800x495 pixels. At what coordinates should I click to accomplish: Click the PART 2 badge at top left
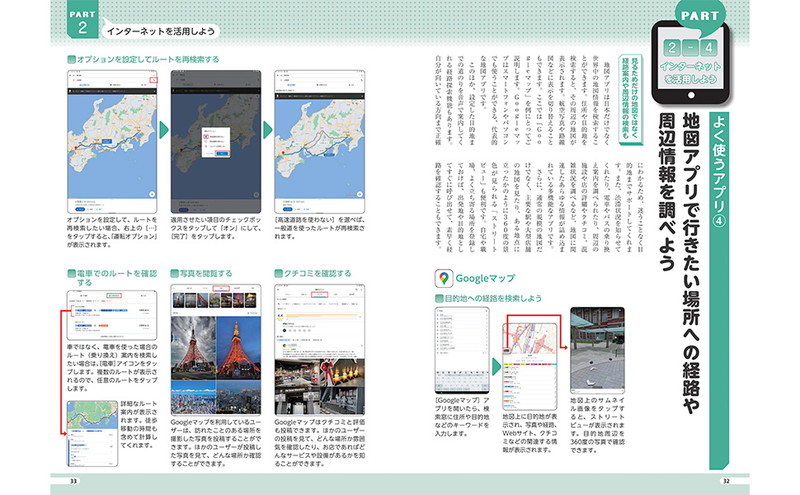[x=82, y=22]
